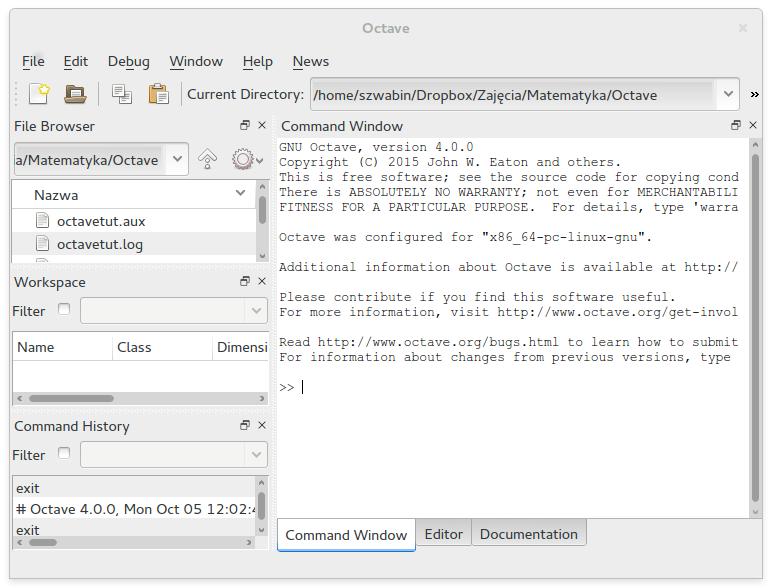
Task: Open the File menu
Action: tap(33, 61)
